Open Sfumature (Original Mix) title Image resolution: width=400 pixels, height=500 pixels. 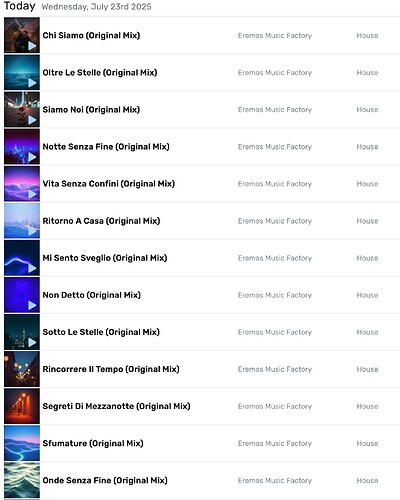click(x=93, y=443)
